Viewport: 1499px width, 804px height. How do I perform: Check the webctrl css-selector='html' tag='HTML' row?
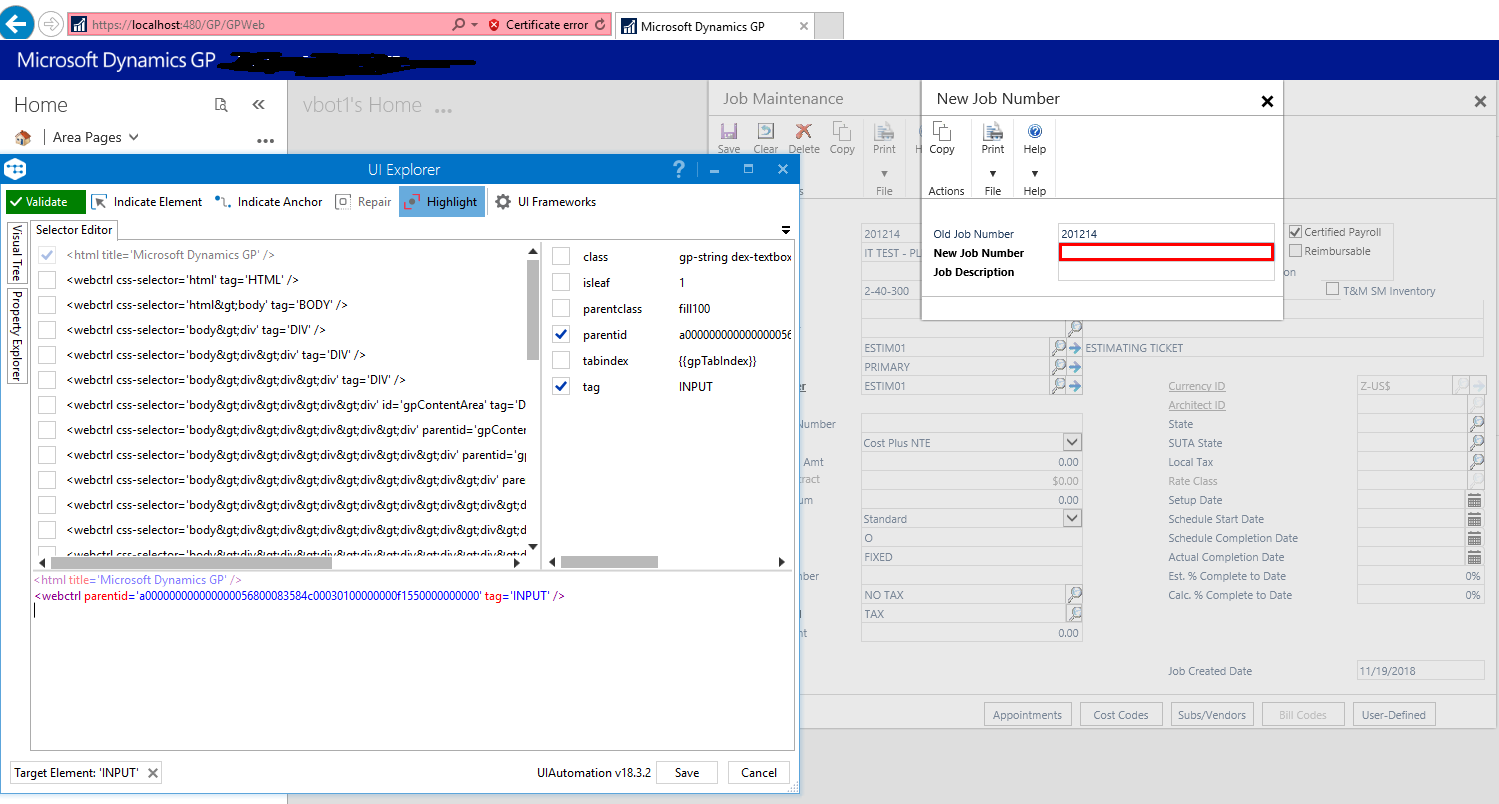pyautogui.click(x=47, y=280)
